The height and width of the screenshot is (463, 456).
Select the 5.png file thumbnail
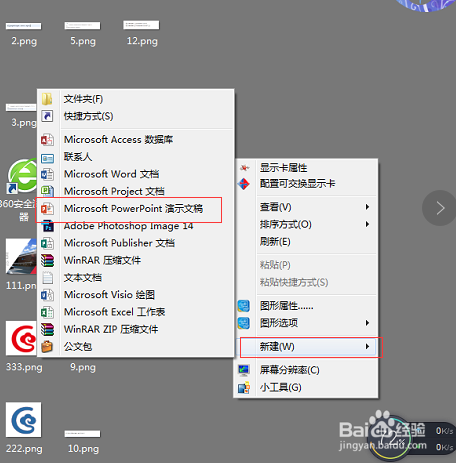pyautogui.click(x=82, y=26)
